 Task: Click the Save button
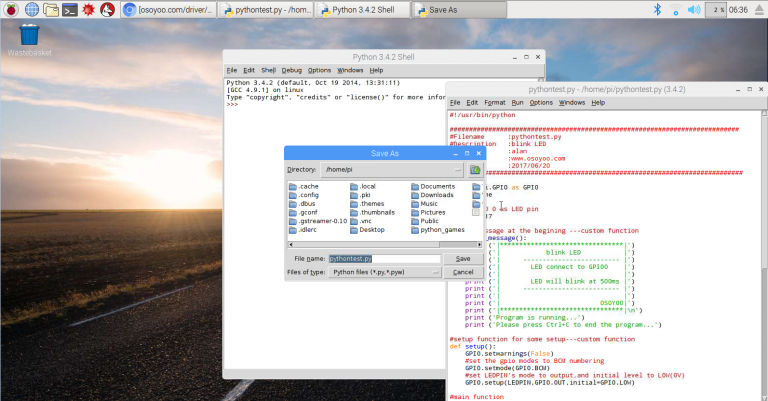463,258
